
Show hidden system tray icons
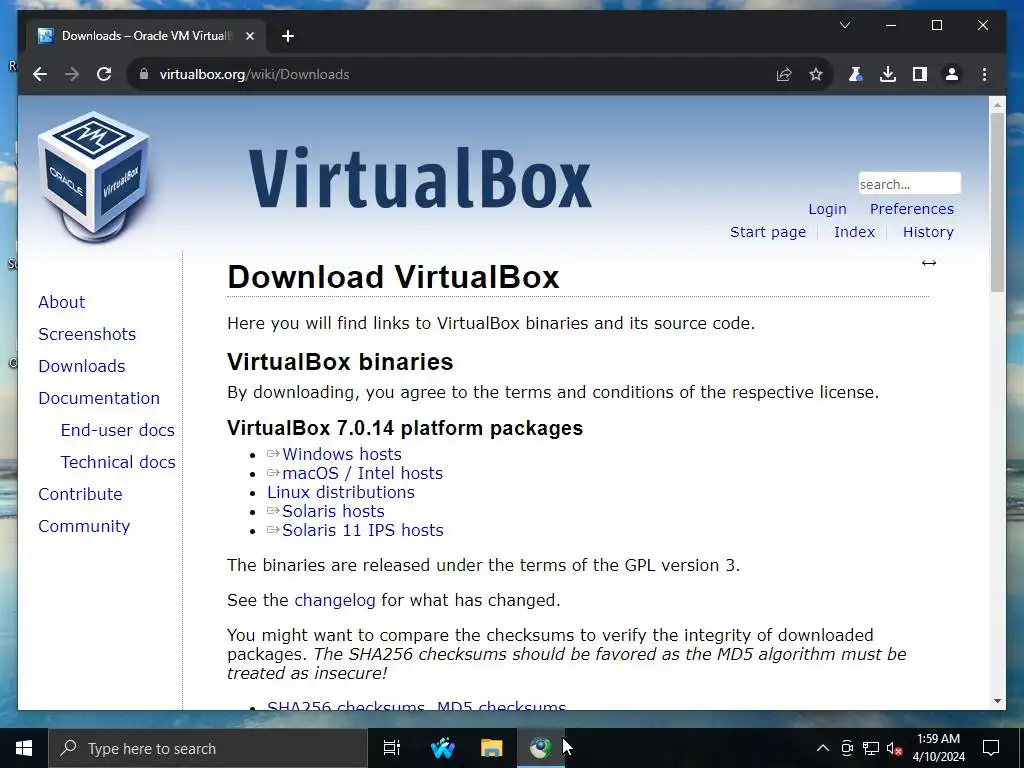point(823,748)
